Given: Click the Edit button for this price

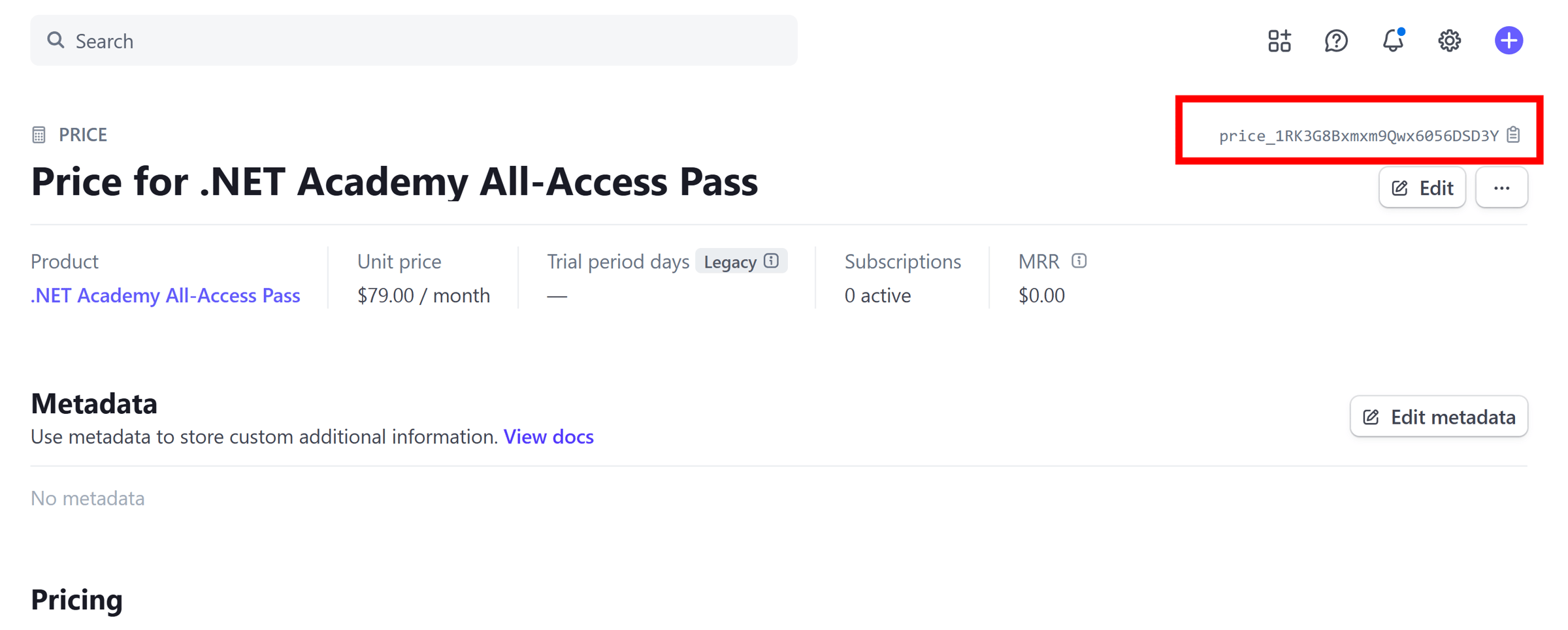Looking at the screenshot, I should 1422,188.
